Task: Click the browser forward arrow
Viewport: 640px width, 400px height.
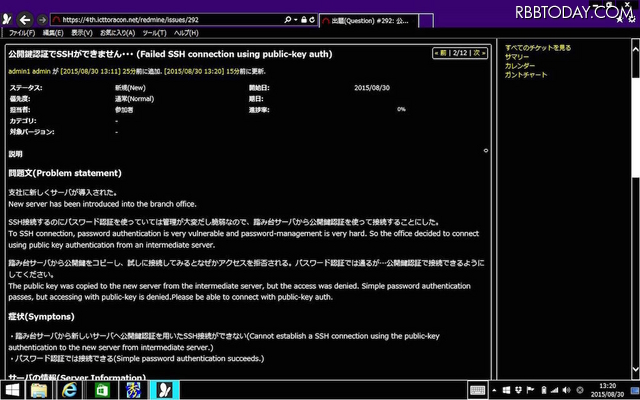Action: coord(42,20)
